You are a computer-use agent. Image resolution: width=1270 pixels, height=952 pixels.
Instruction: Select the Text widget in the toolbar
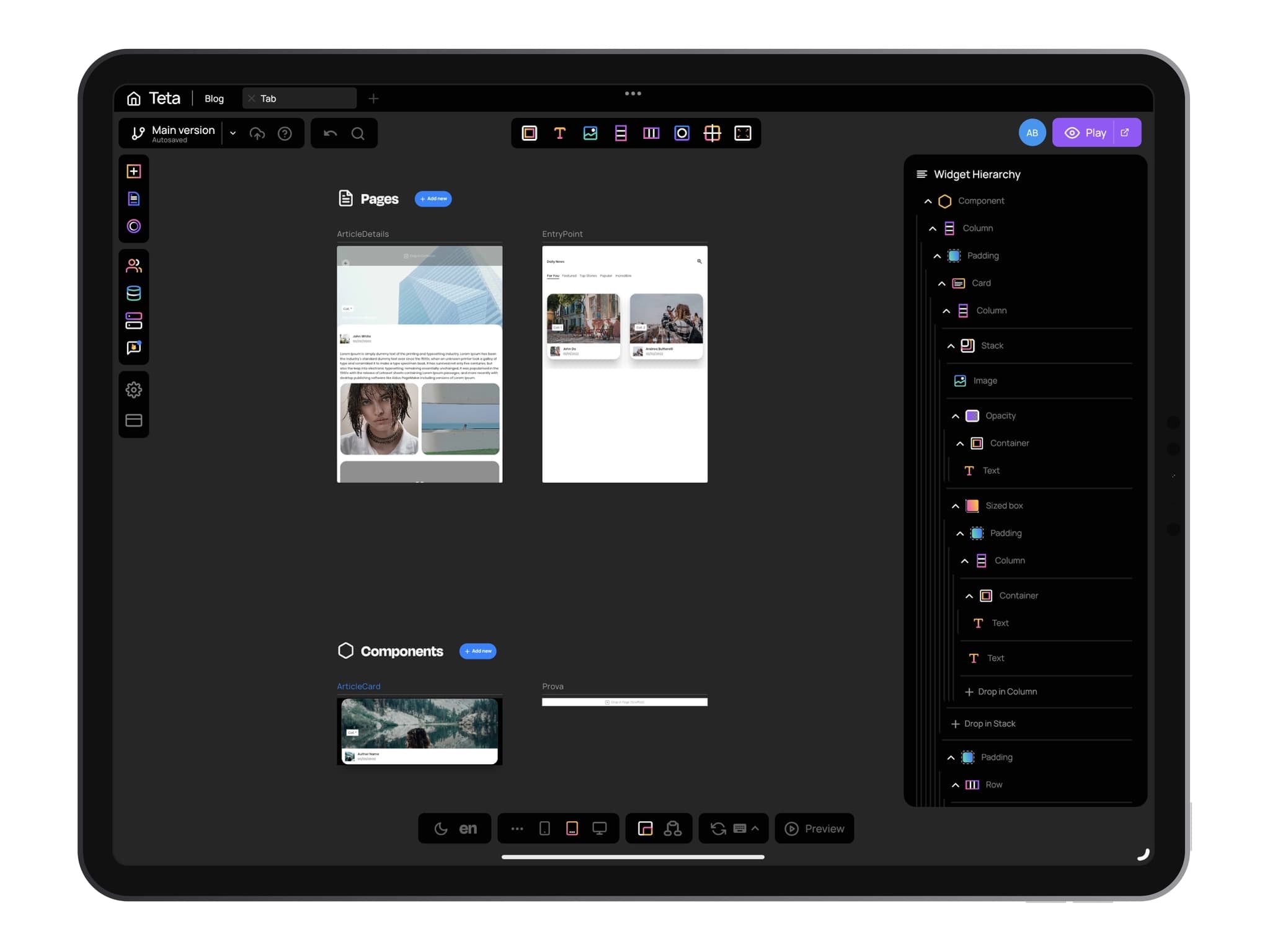point(559,133)
